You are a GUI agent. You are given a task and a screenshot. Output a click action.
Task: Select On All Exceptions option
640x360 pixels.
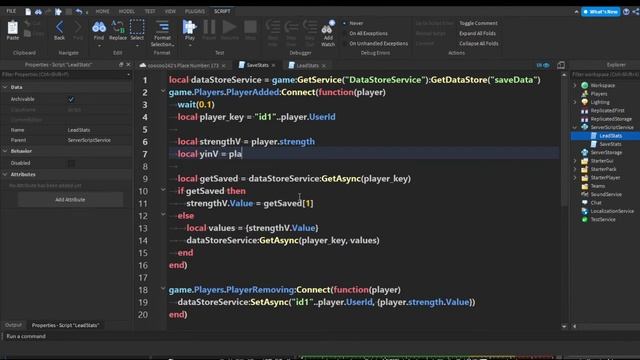(368, 33)
